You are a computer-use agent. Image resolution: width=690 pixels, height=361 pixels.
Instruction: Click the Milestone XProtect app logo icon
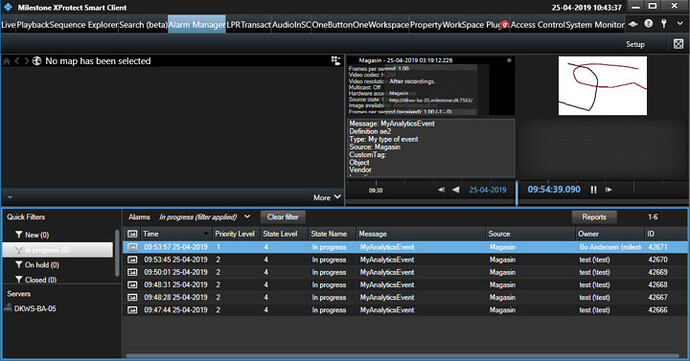point(8,7)
